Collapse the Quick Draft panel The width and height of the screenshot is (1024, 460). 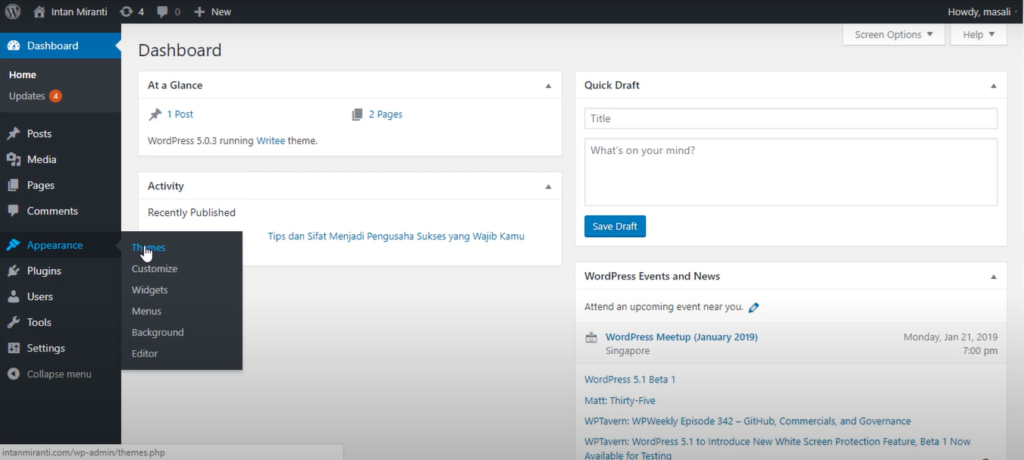click(x=993, y=86)
